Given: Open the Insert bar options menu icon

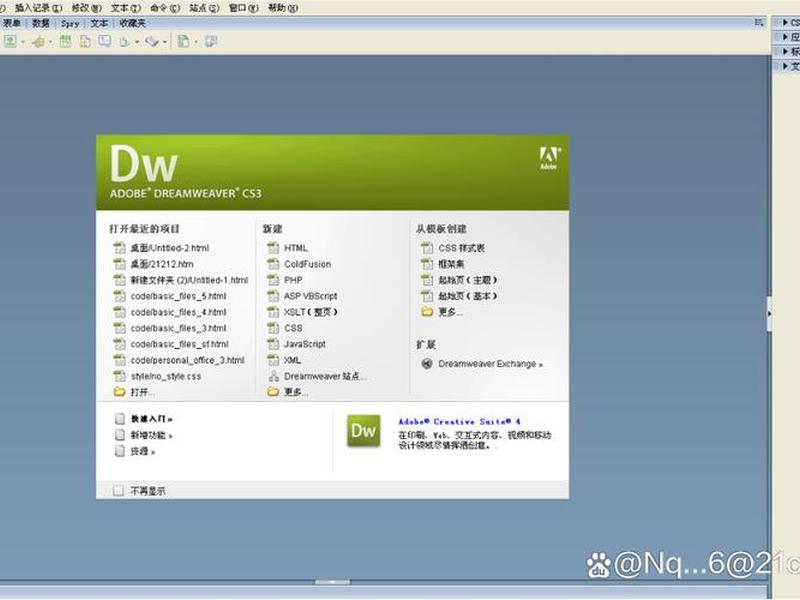Looking at the screenshot, I should click(759, 23).
